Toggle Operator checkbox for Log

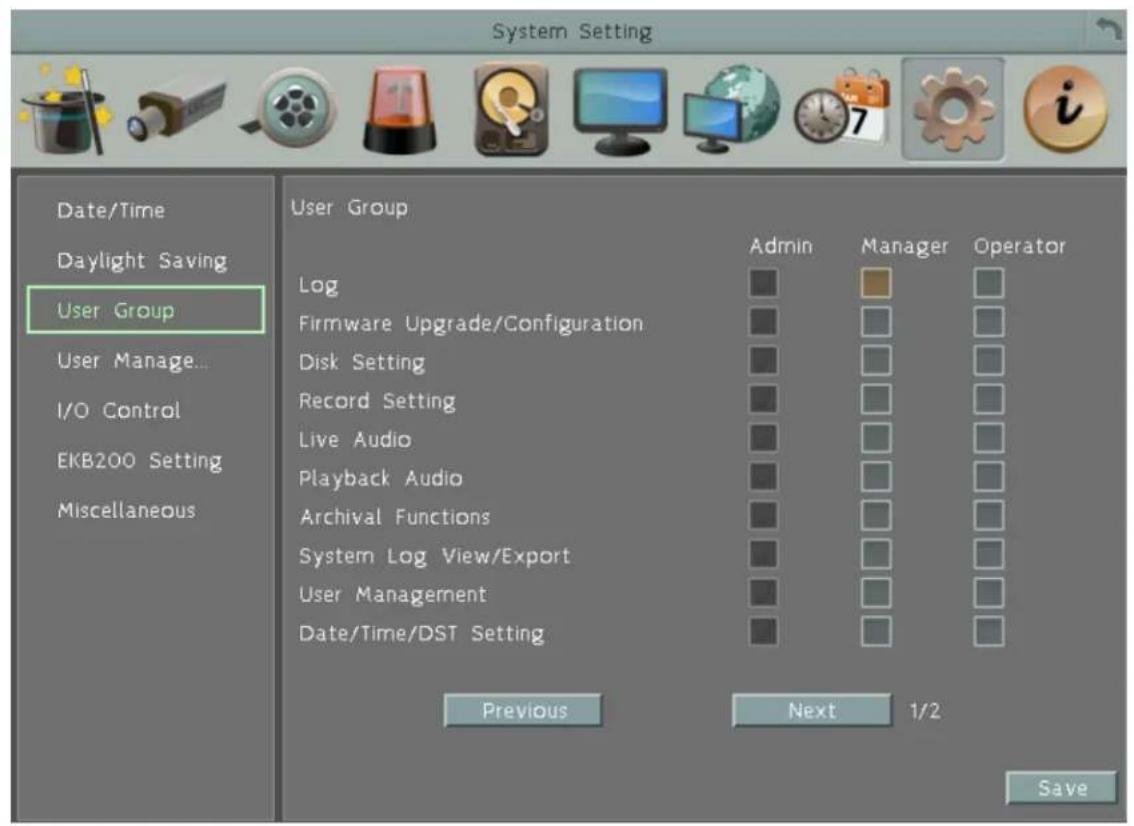pos(989,283)
